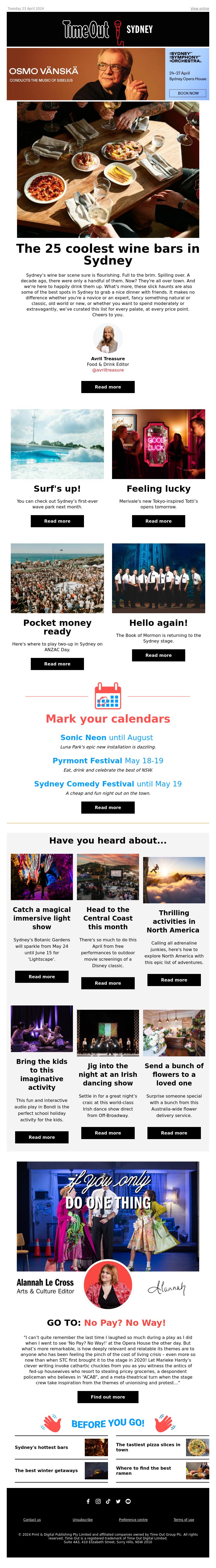Click the 'Unsubscribe' footer link

coord(83,1519)
